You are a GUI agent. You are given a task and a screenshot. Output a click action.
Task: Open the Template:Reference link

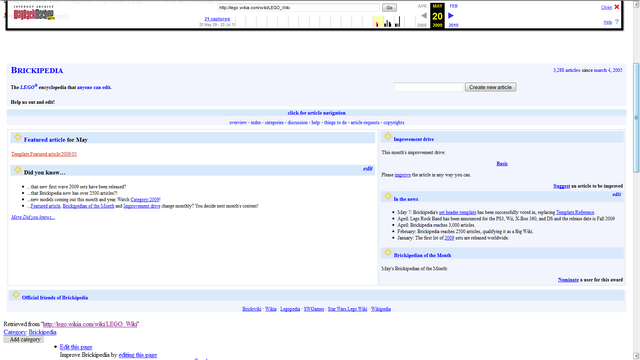(x=575, y=212)
